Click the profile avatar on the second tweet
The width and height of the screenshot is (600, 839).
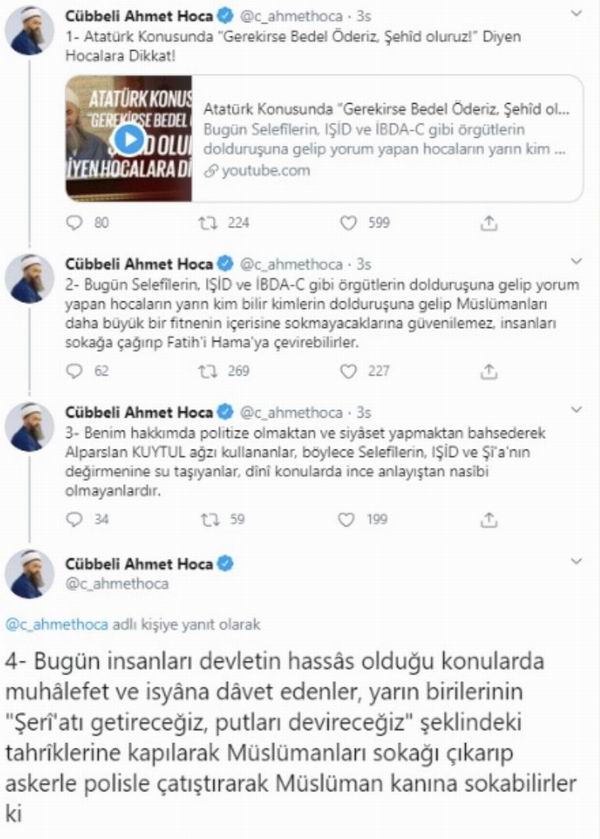point(29,278)
